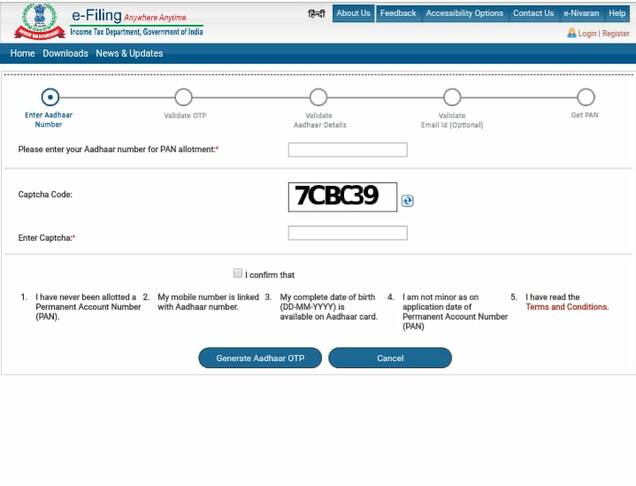Viewport: 636px width, 486px height.
Task: Select the Validate Aadhaar Details step circle
Action: (318, 97)
